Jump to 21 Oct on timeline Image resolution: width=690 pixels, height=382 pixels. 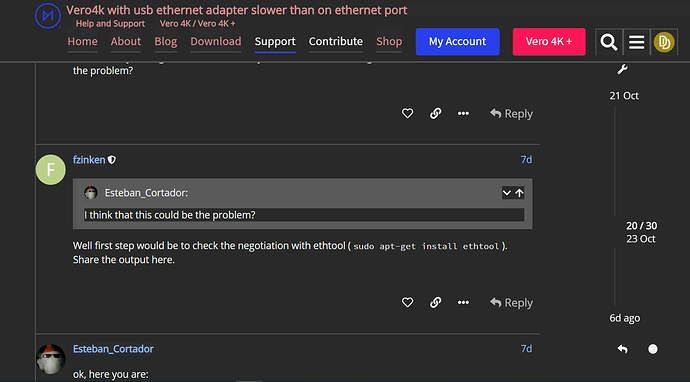[x=624, y=96]
